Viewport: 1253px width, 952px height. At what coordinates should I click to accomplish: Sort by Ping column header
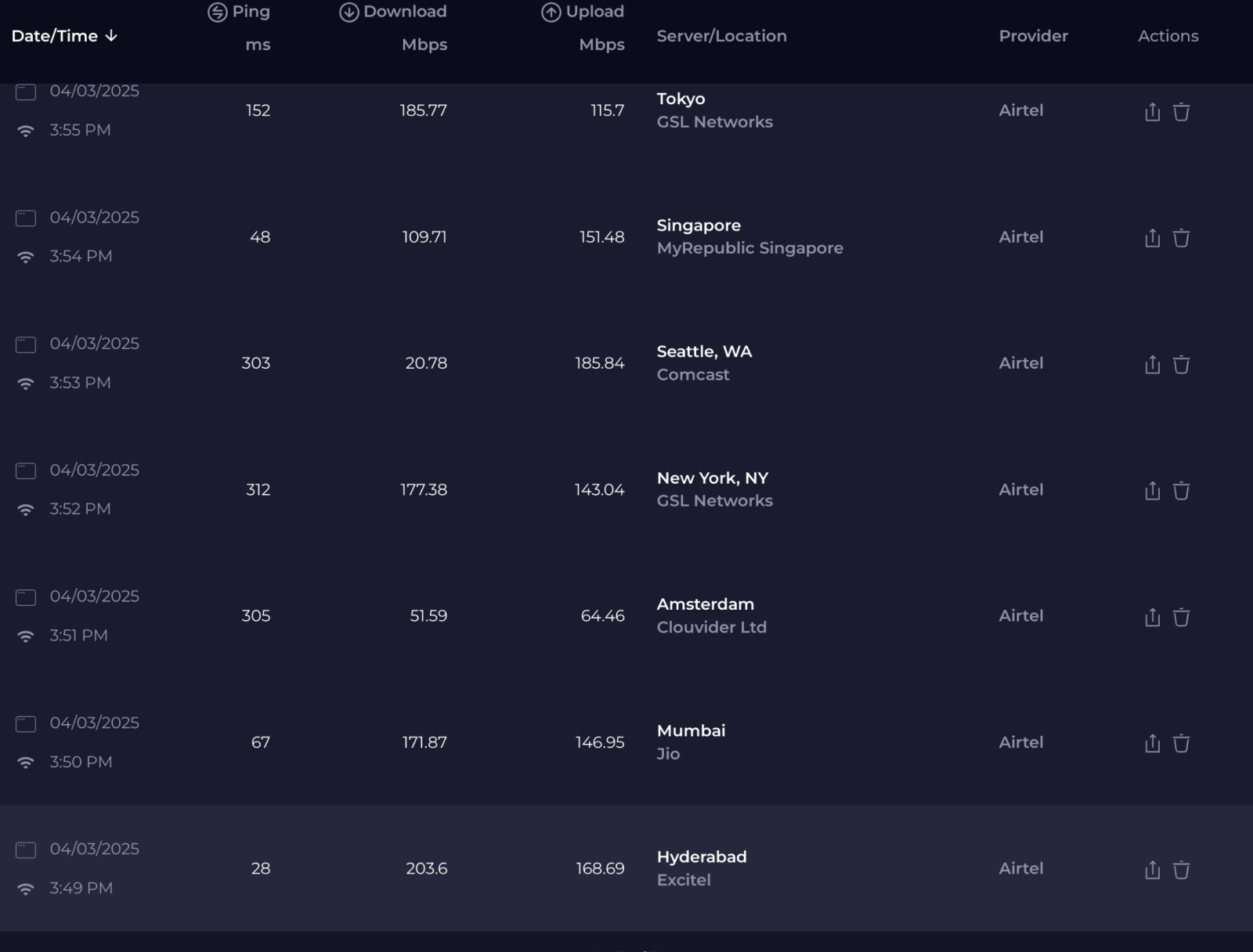tap(239, 12)
